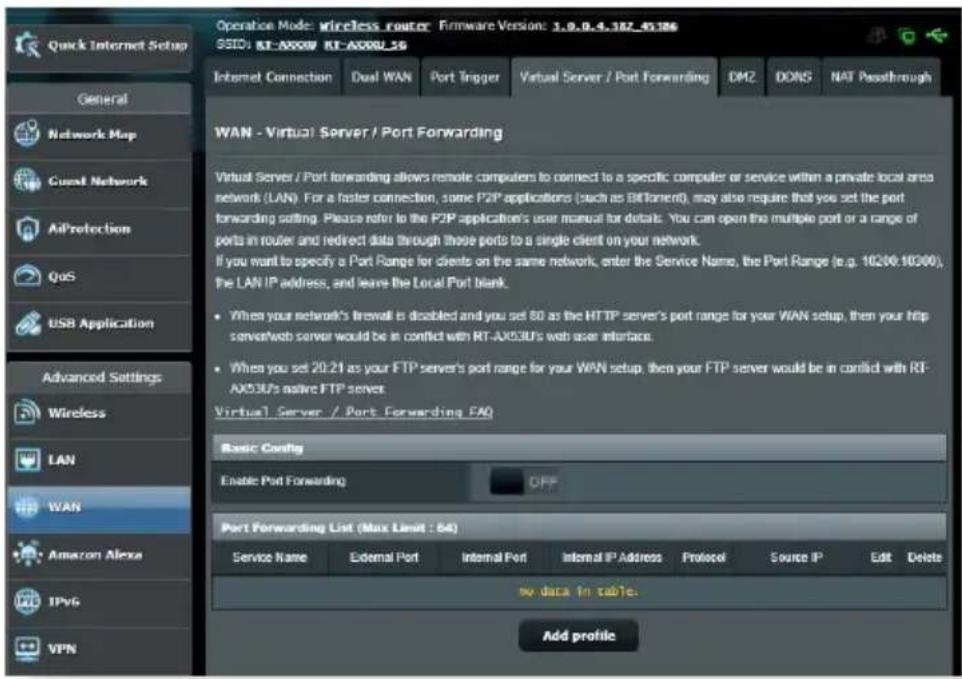This screenshot has width=962, height=679.
Task: Click the Protocol column header
Action: (x=704, y=558)
